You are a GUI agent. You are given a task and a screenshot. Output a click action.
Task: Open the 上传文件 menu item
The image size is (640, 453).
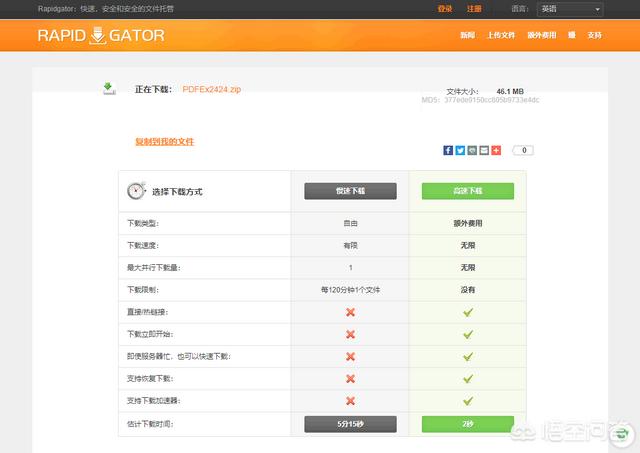501,36
